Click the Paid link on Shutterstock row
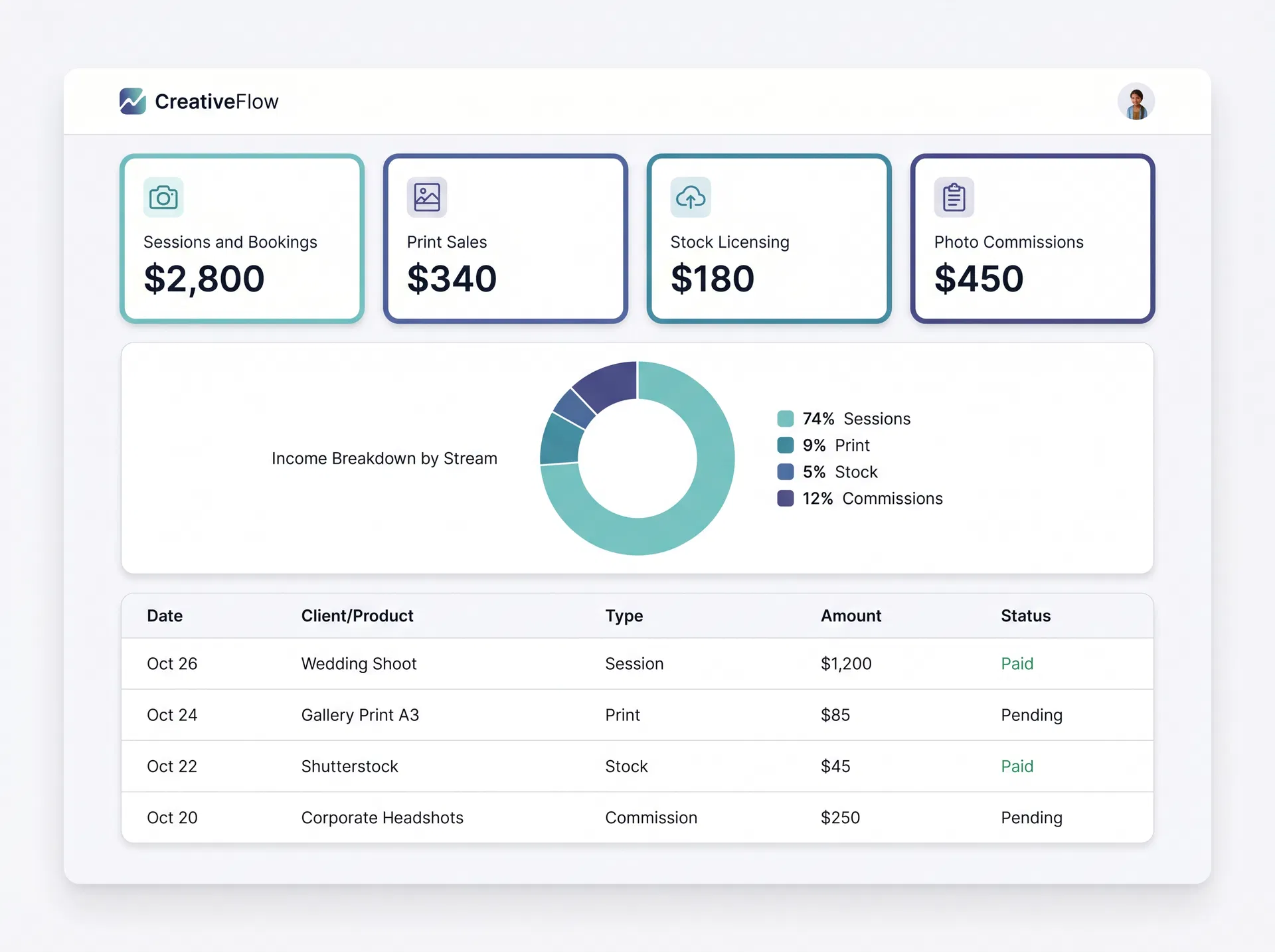This screenshot has width=1275, height=952. coord(1017,766)
